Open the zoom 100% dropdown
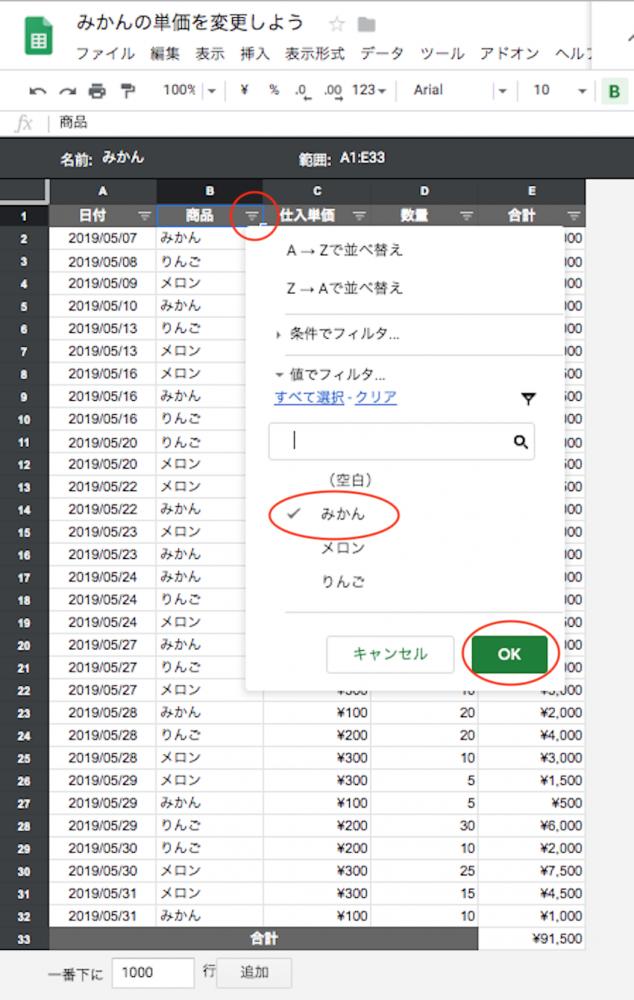Image resolution: width=634 pixels, height=1000 pixels. [x=189, y=90]
